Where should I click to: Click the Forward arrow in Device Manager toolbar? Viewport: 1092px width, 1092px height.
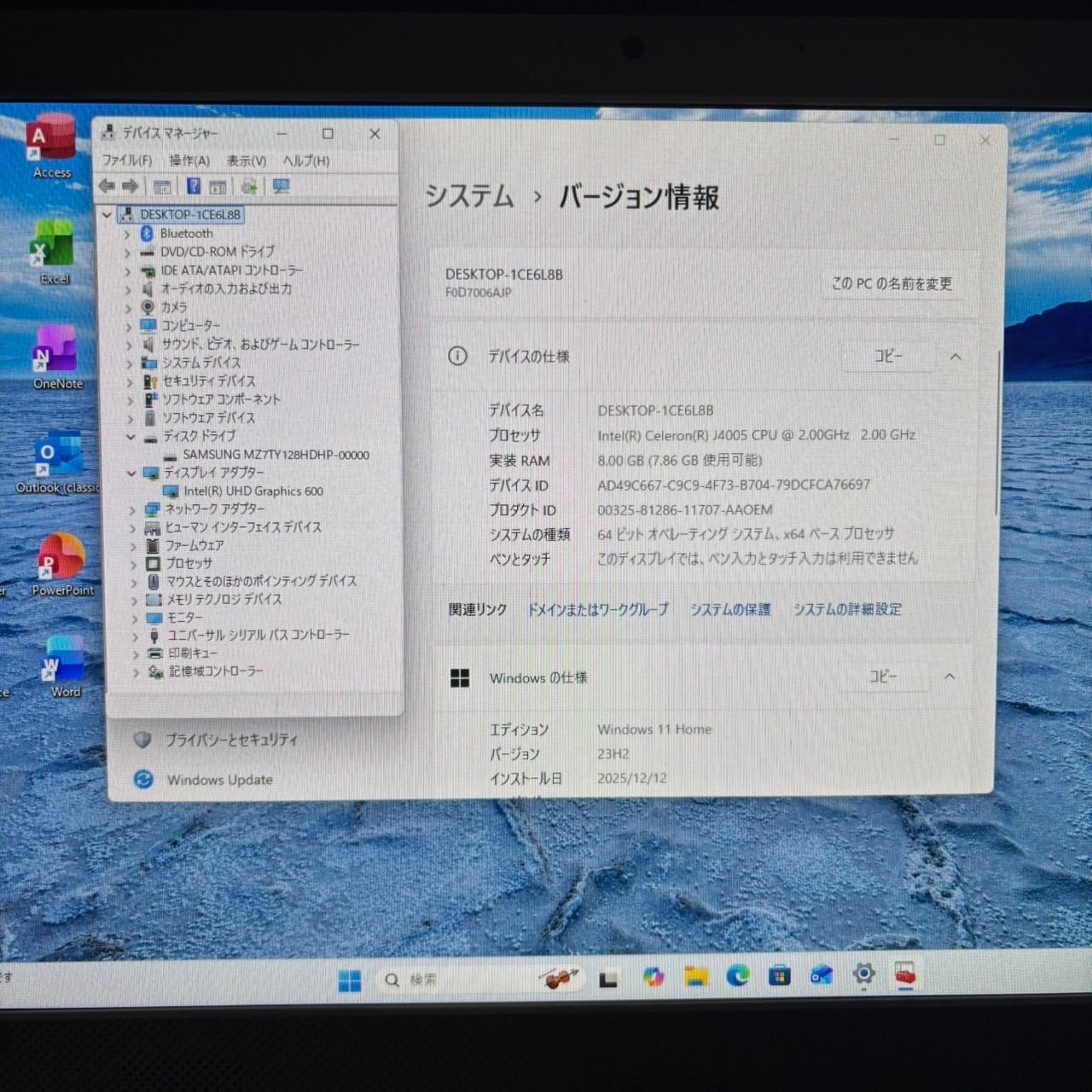coord(130,186)
